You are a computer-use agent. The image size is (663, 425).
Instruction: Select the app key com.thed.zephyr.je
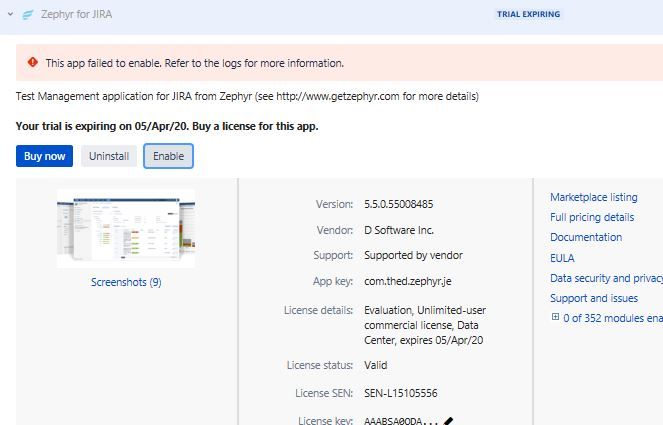click(408, 281)
